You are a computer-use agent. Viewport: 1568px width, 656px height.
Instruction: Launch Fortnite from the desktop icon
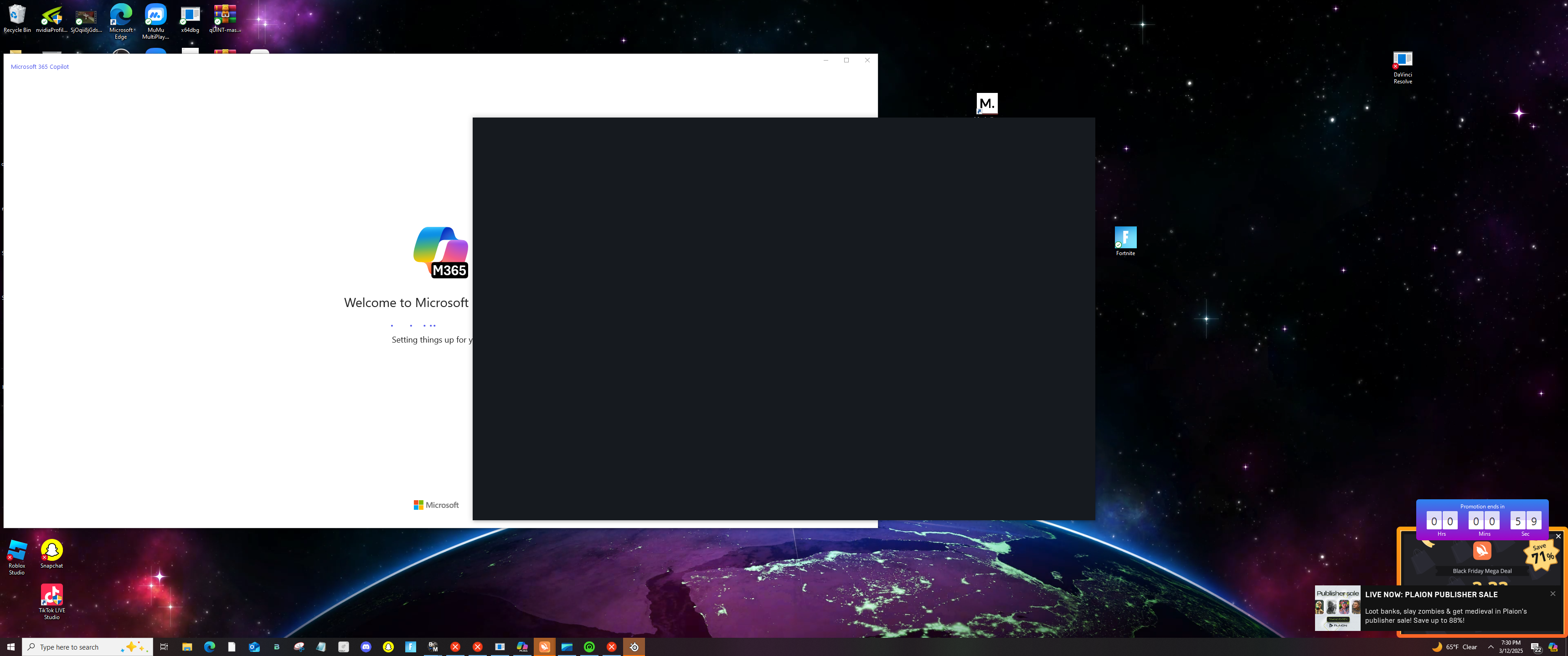(1125, 241)
